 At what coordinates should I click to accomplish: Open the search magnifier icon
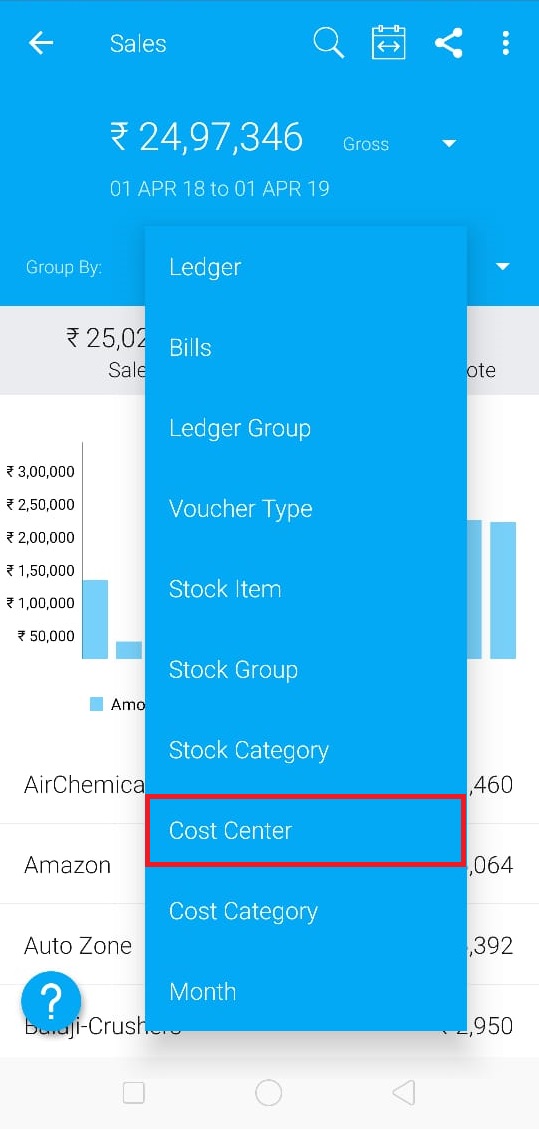pos(329,42)
